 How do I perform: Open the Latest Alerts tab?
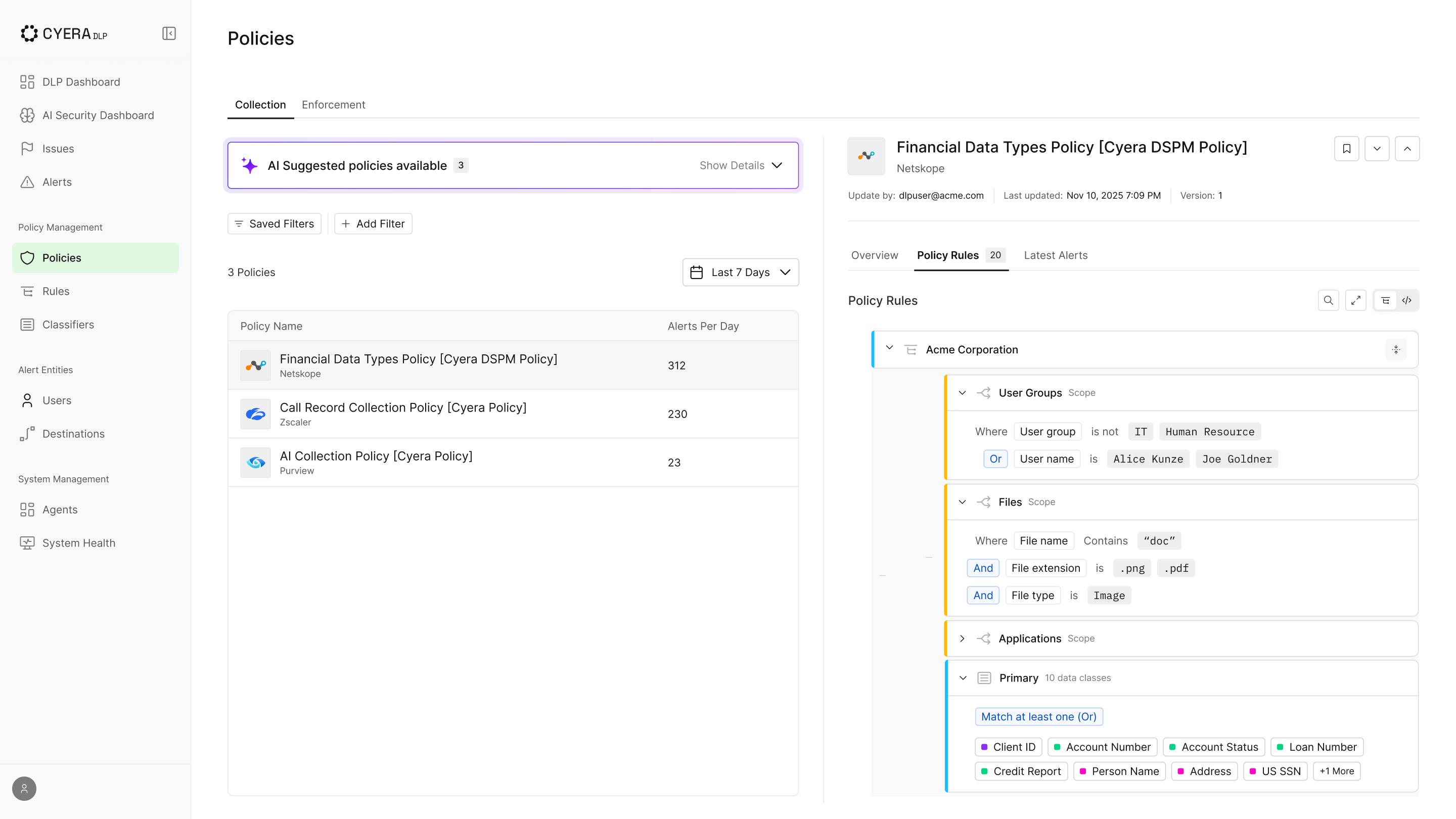1055,255
